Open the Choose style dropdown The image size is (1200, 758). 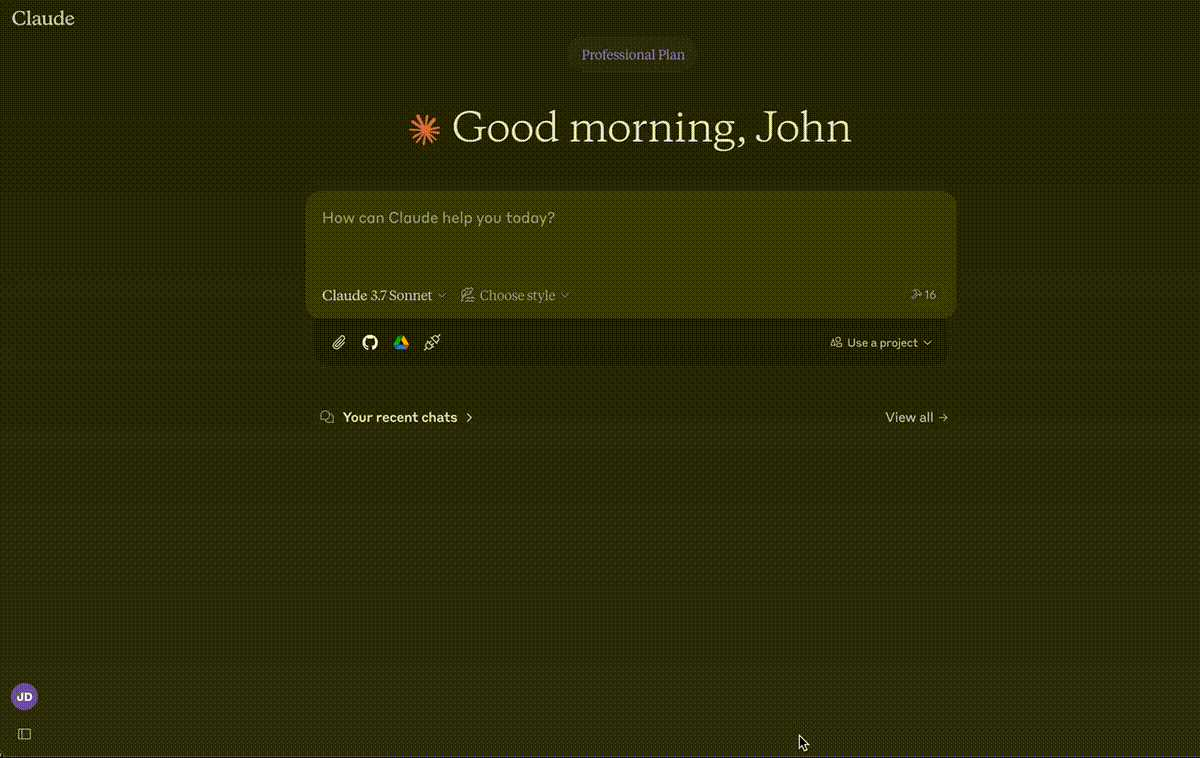pos(515,295)
